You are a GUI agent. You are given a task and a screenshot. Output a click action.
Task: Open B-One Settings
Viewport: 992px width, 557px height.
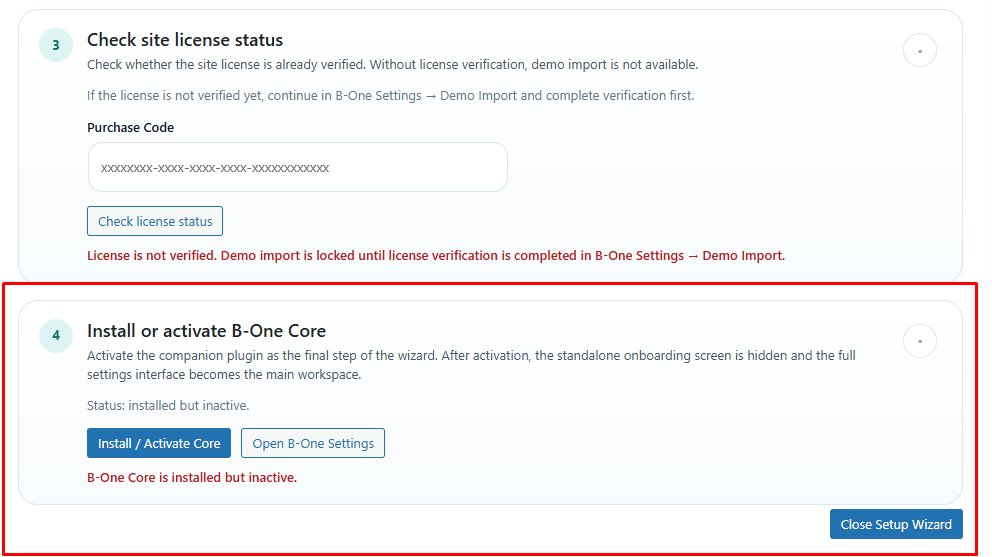point(312,443)
